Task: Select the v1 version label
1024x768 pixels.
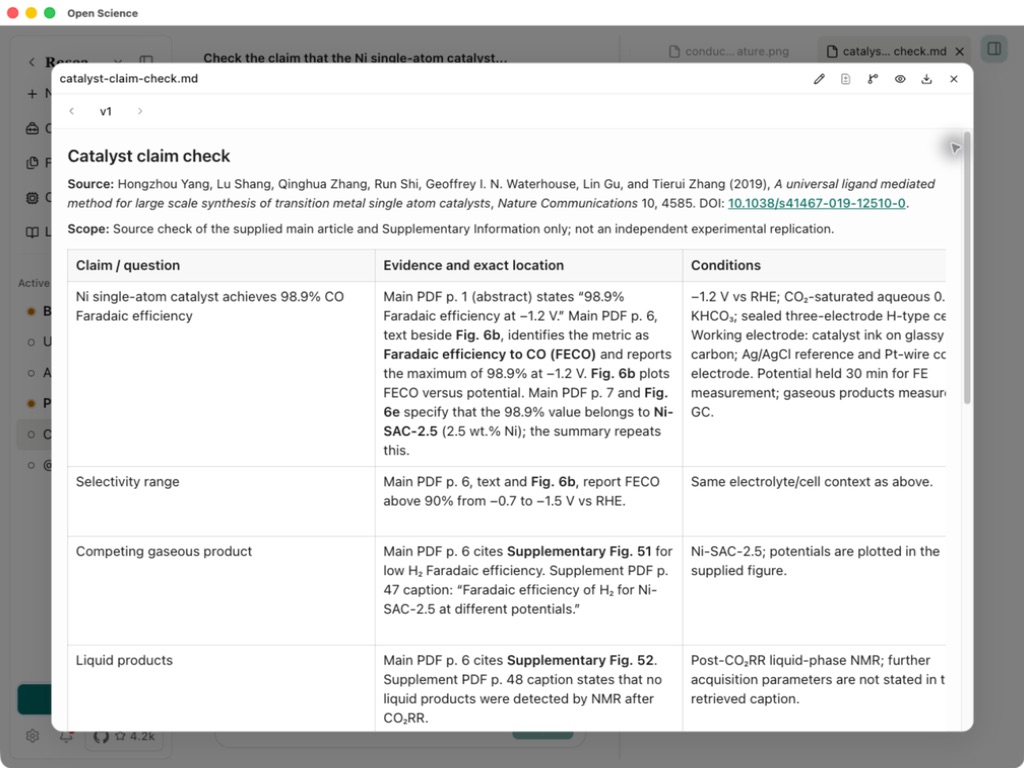Action: [106, 112]
